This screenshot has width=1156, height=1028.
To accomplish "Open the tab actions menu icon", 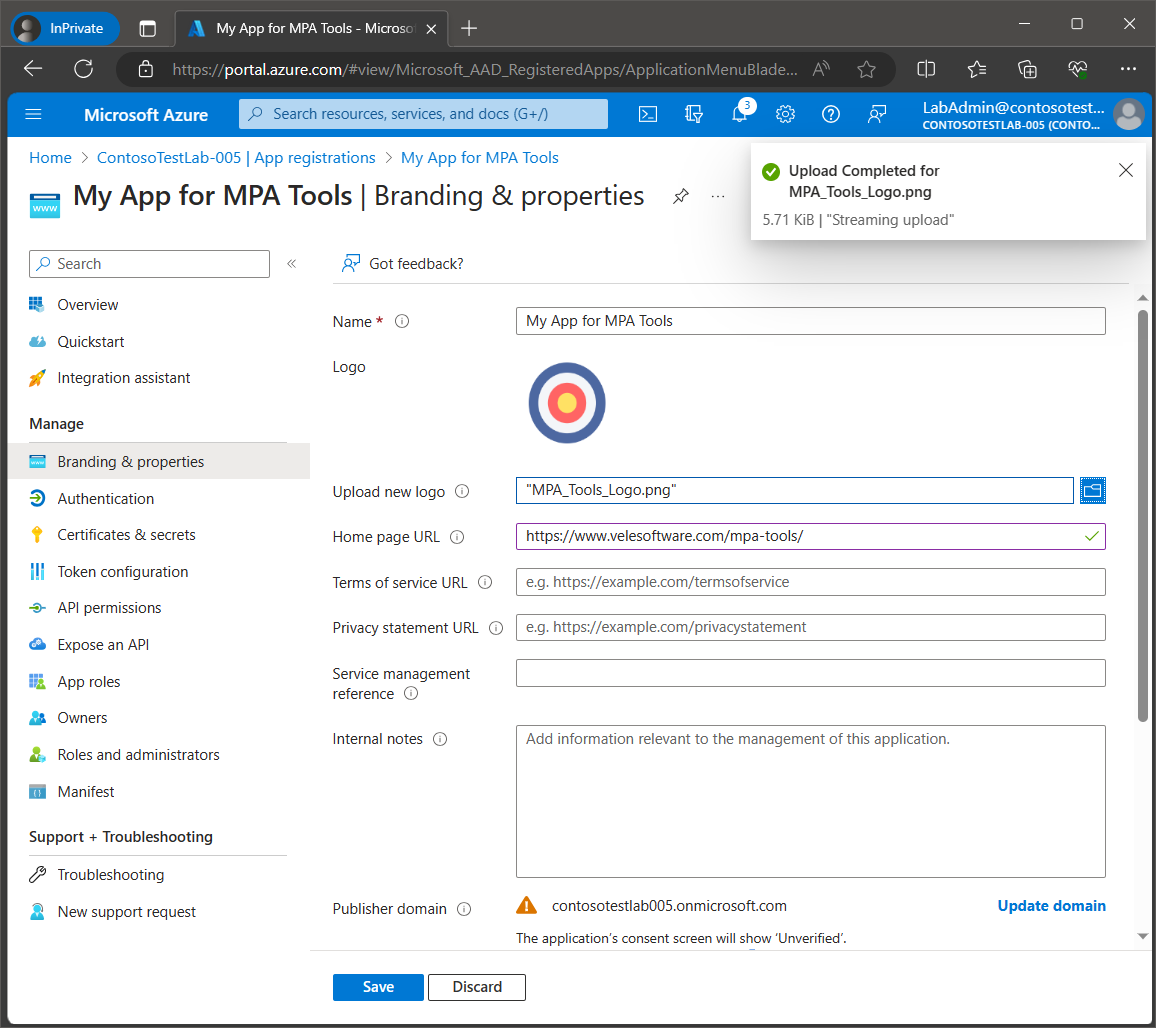I will [x=147, y=29].
